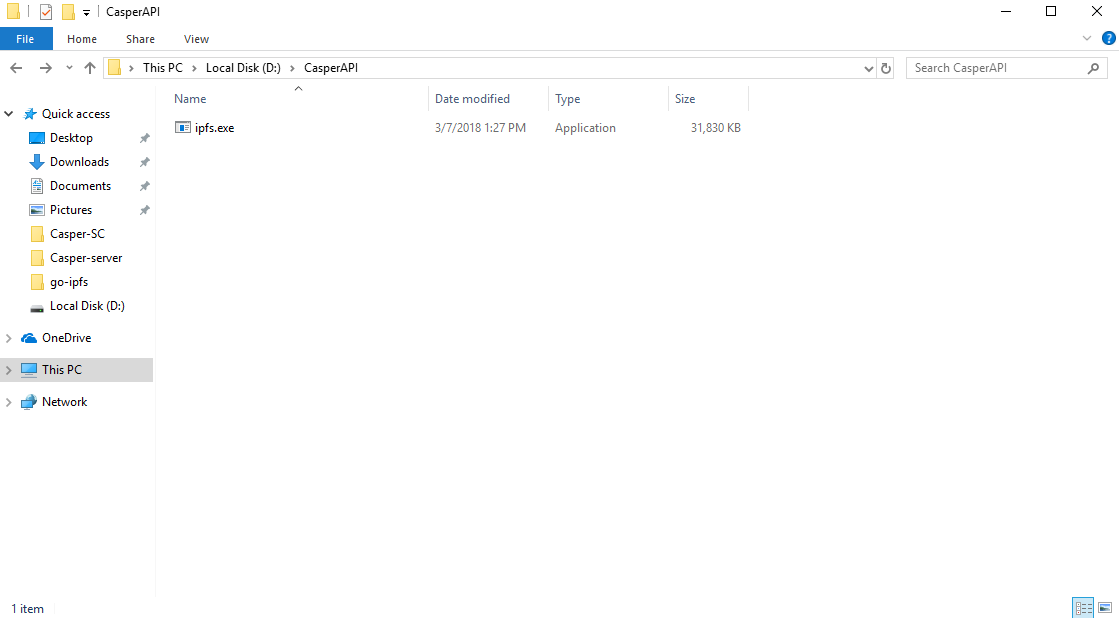Click the 31,830 KB size value
The width and height of the screenshot is (1119, 618).
click(716, 128)
